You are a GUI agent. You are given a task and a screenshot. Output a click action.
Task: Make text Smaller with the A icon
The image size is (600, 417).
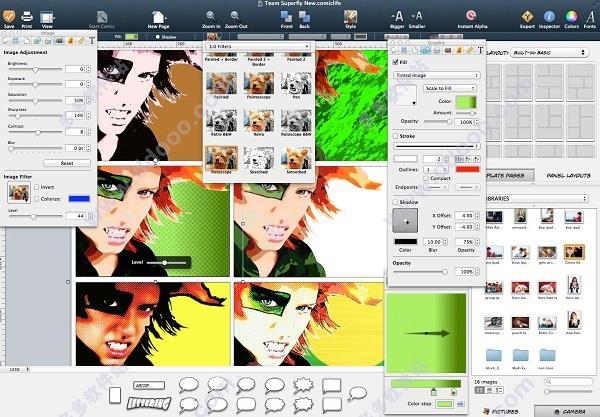click(417, 16)
